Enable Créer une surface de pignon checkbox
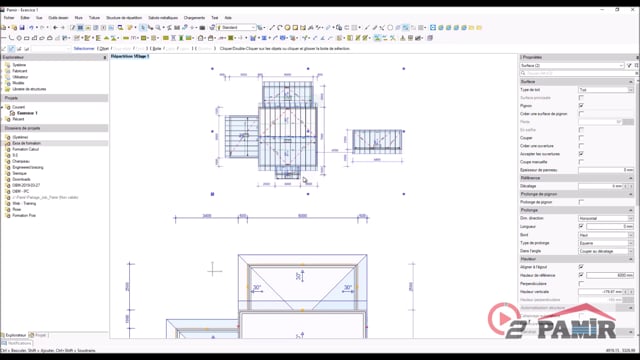640x360 pixels. pos(581,114)
